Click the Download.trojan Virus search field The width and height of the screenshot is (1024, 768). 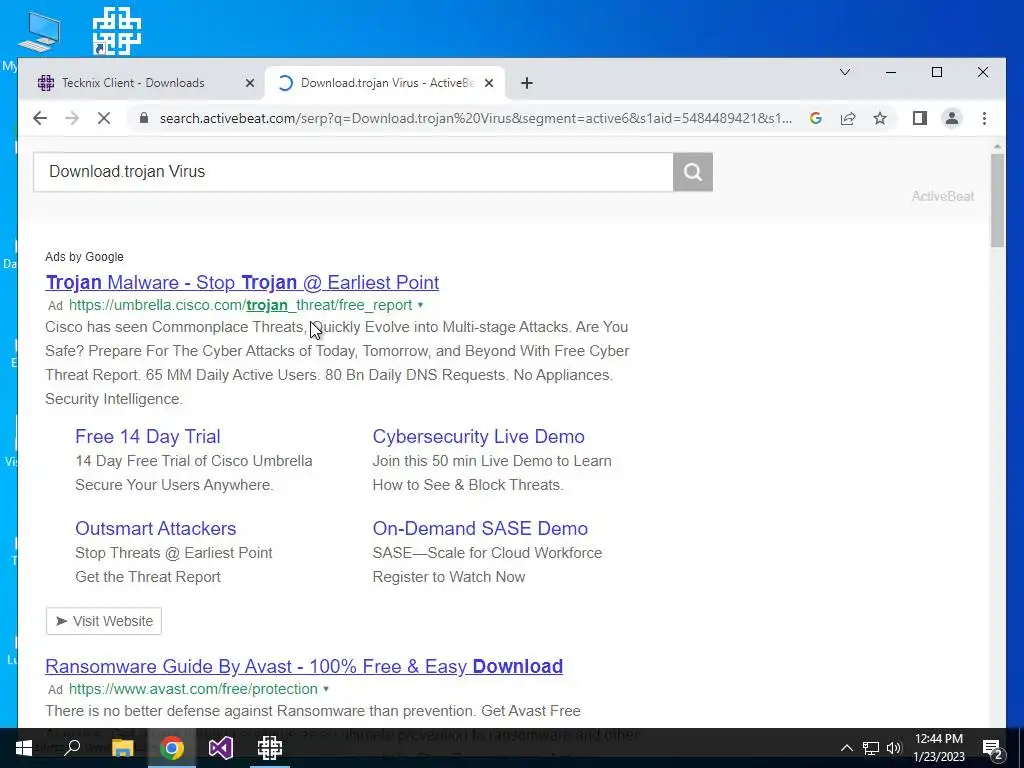pos(353,172)
